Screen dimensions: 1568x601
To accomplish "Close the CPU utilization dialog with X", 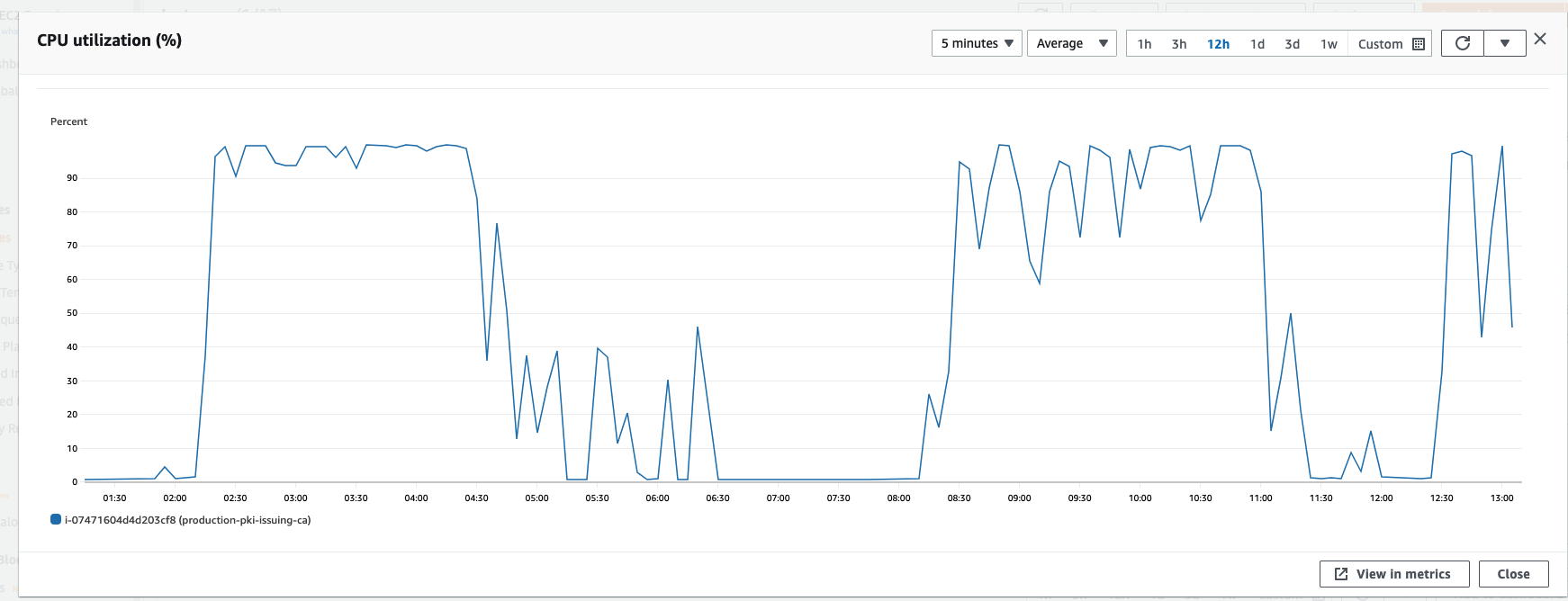I will pos(1540,39).
